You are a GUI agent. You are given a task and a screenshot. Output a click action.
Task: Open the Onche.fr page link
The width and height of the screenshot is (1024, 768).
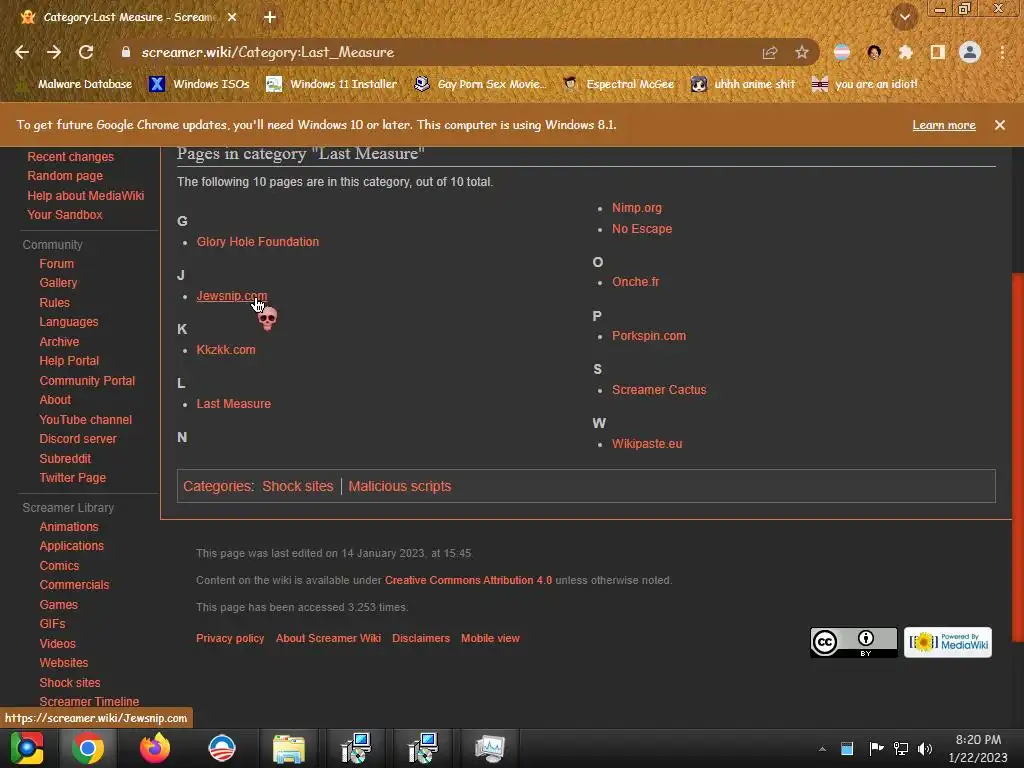tap(635, 282)
